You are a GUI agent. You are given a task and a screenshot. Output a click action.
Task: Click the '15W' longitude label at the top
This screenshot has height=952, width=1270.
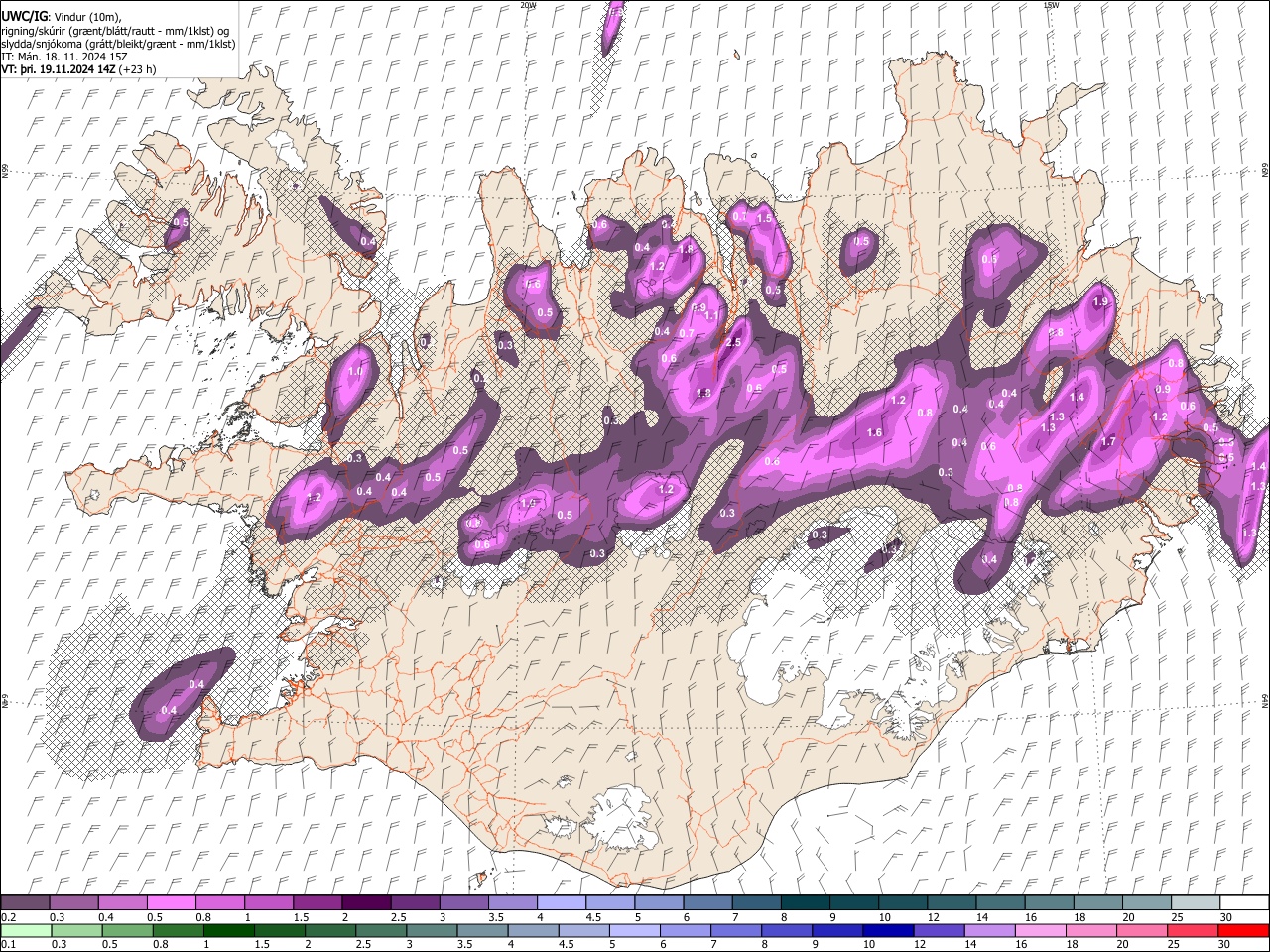(x=1052, y=5)
